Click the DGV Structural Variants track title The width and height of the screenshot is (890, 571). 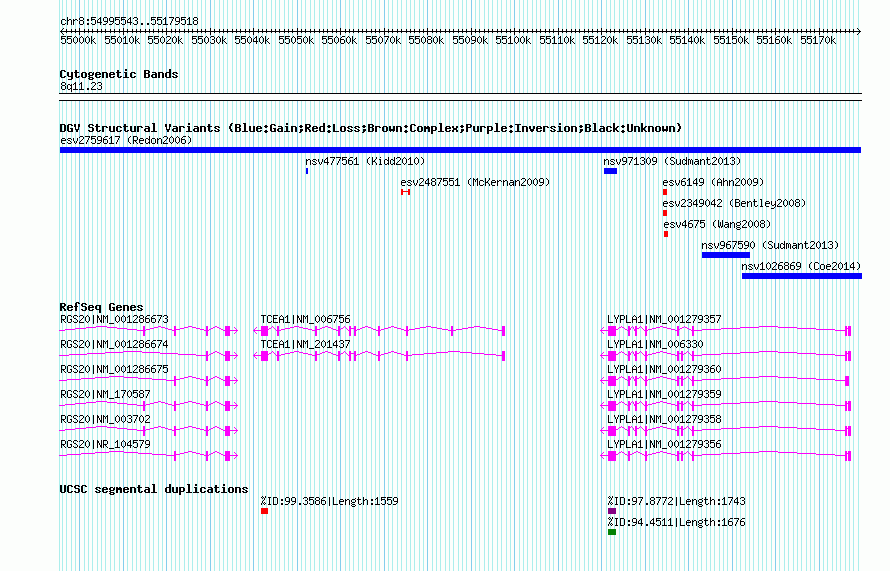click(371, 128)
